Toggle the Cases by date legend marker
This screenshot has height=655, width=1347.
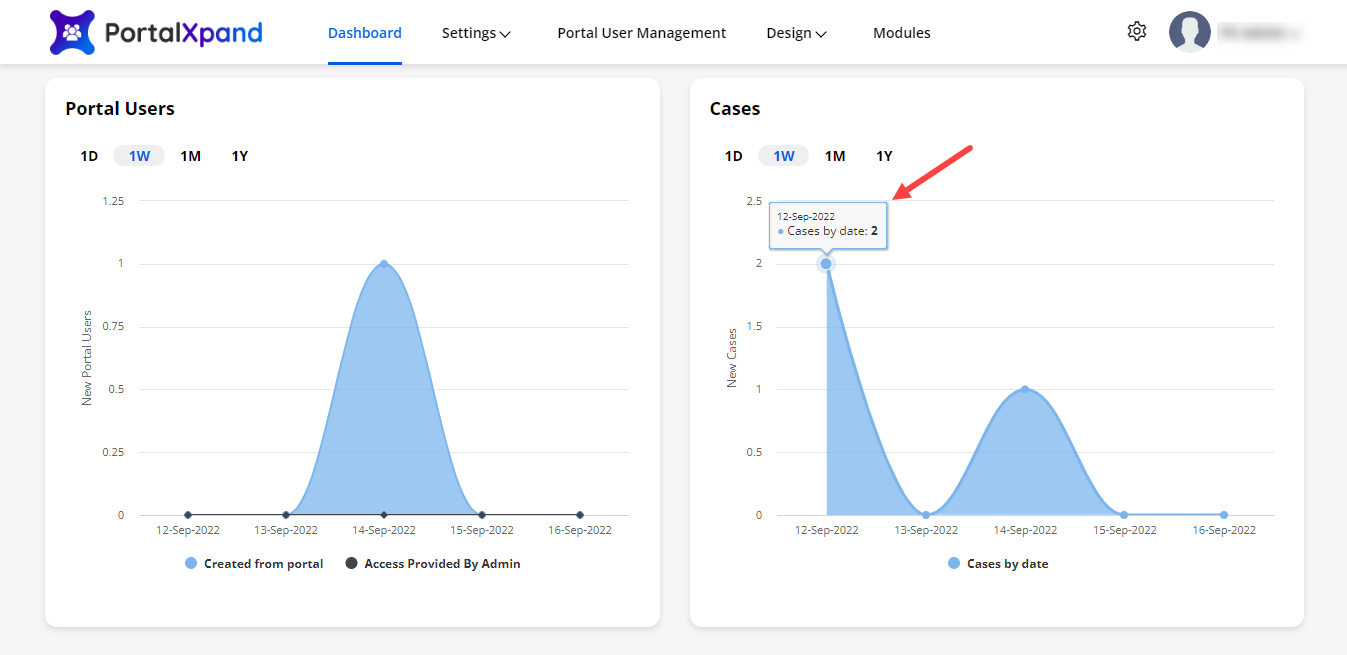(954, 564)
